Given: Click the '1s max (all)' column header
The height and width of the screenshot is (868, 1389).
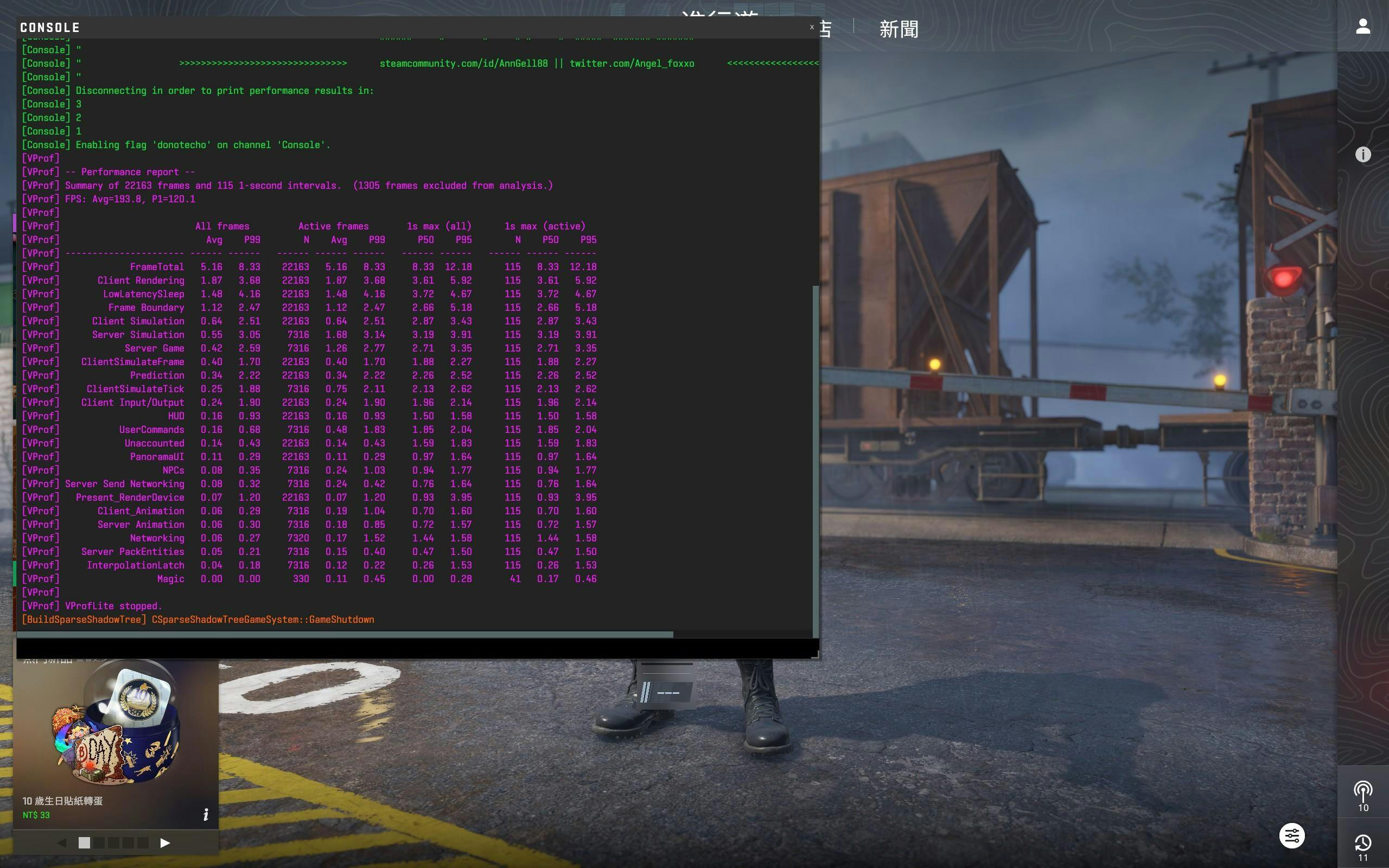Looking at the screenshot, I should (439, 226).
